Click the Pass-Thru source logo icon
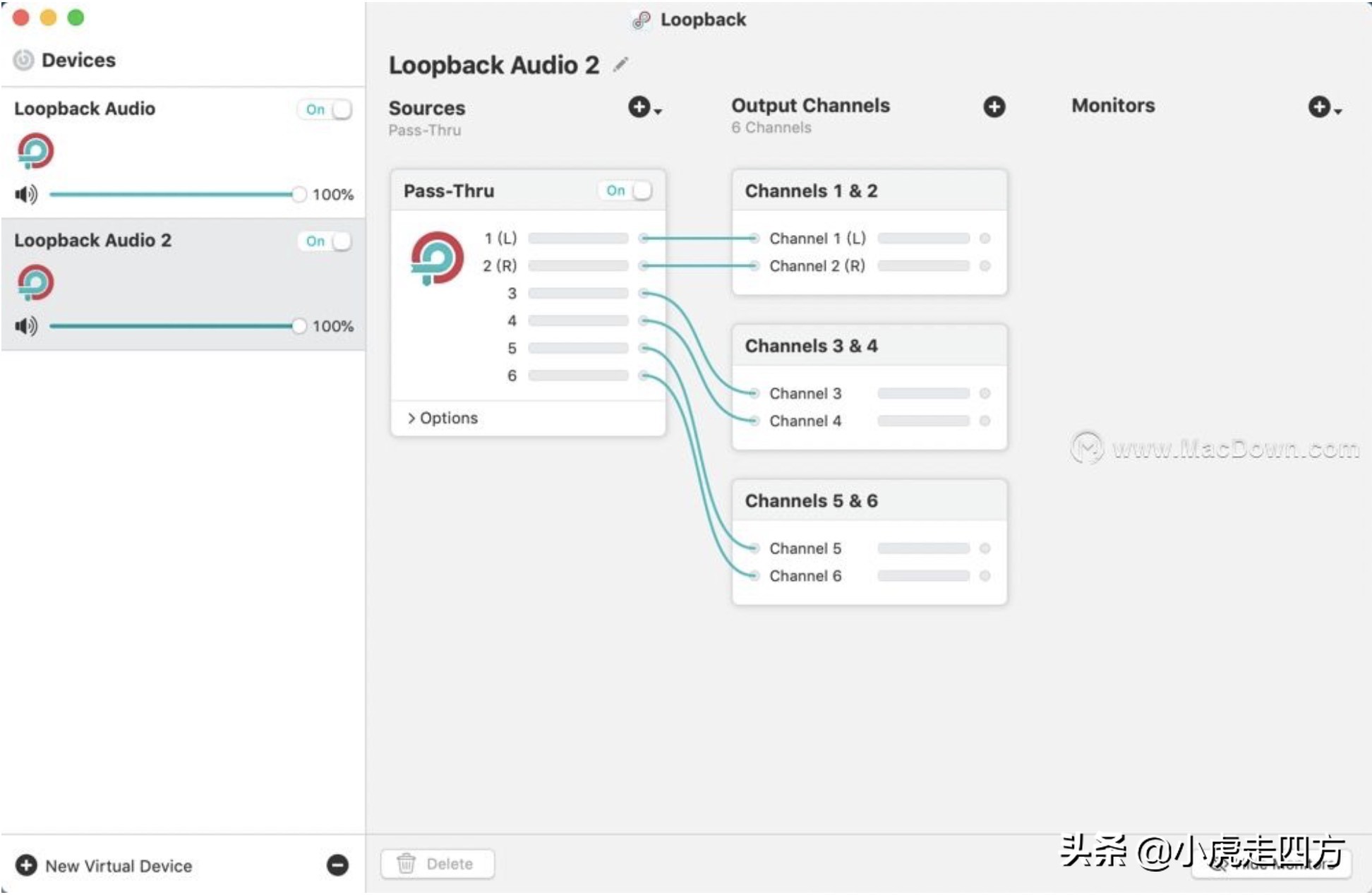Screen dimensions: 1372x895 click(437, 258)
